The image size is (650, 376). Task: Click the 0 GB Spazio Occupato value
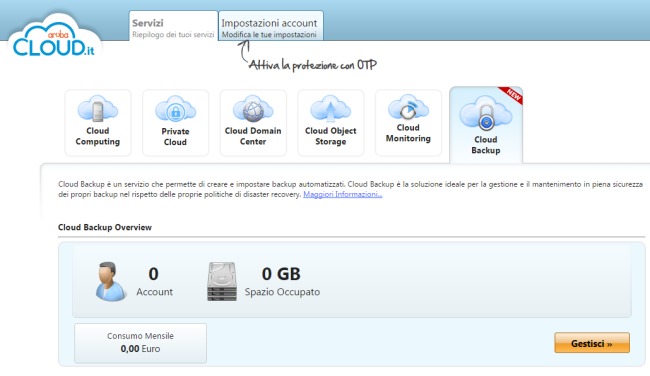282,281
